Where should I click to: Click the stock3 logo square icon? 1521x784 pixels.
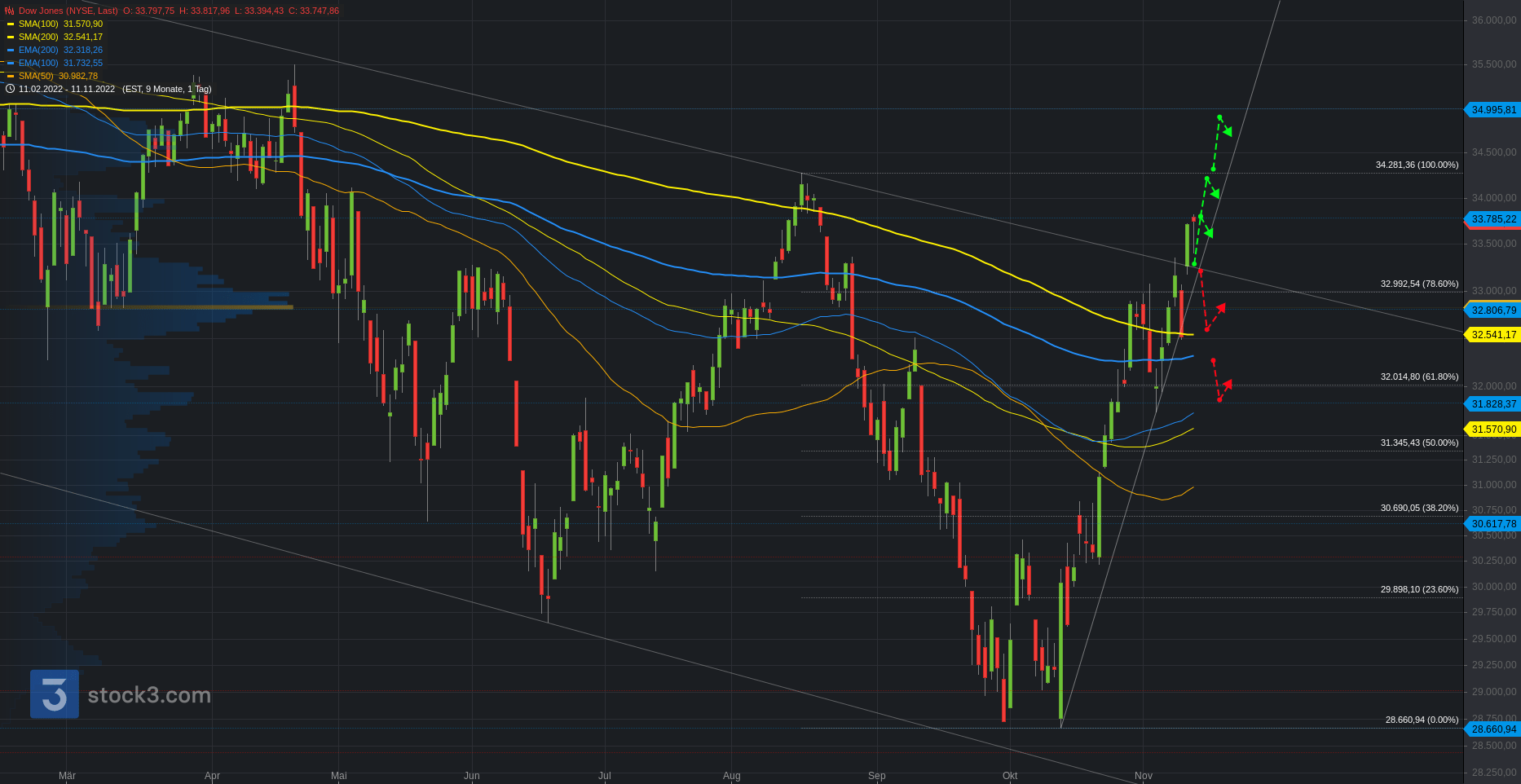[55, 694]
